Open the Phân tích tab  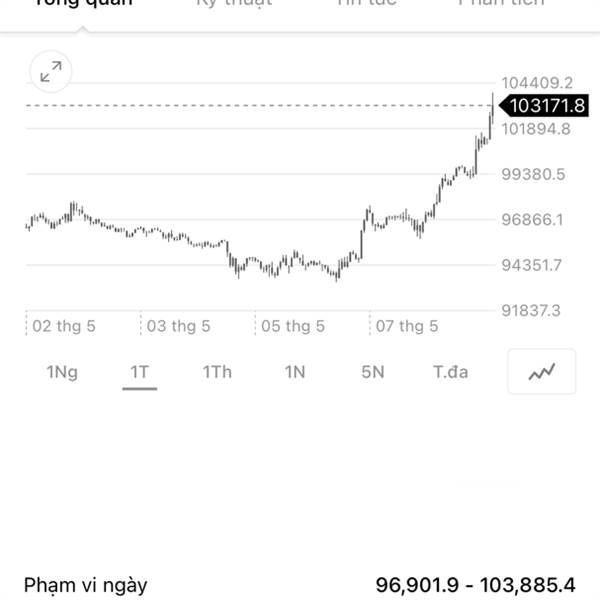pyautogui.click(x=501, y=3)
